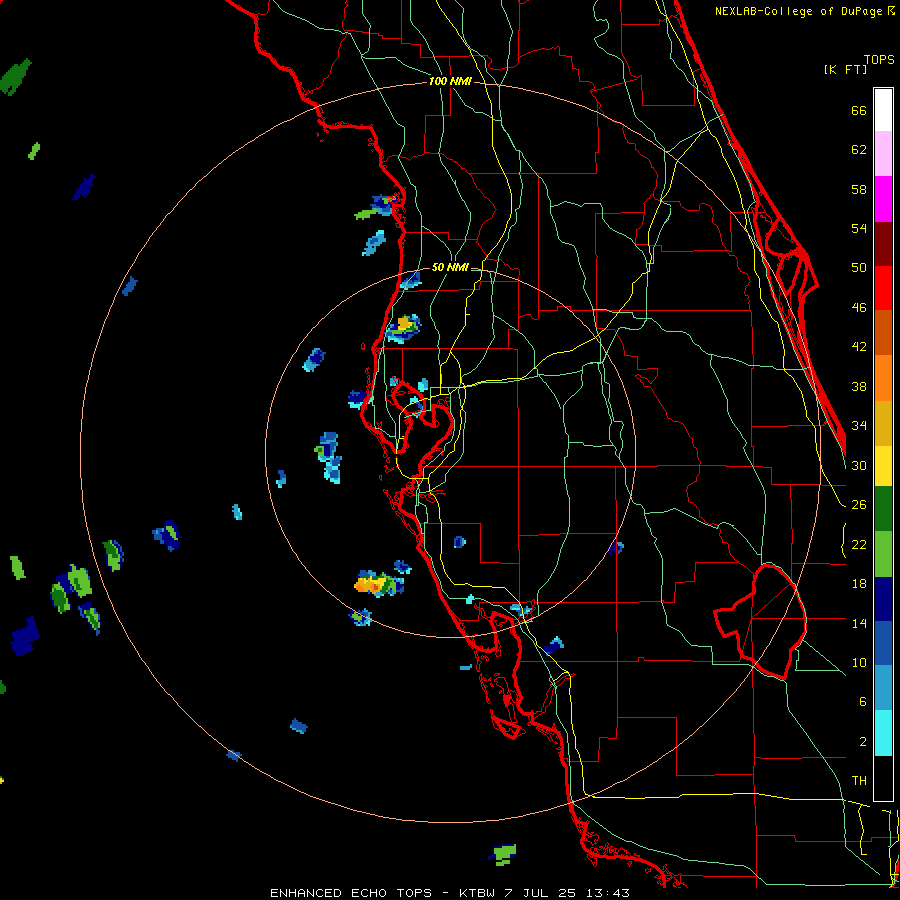Click the 30 value on the scale
The image size is (900, 900).
859,465
